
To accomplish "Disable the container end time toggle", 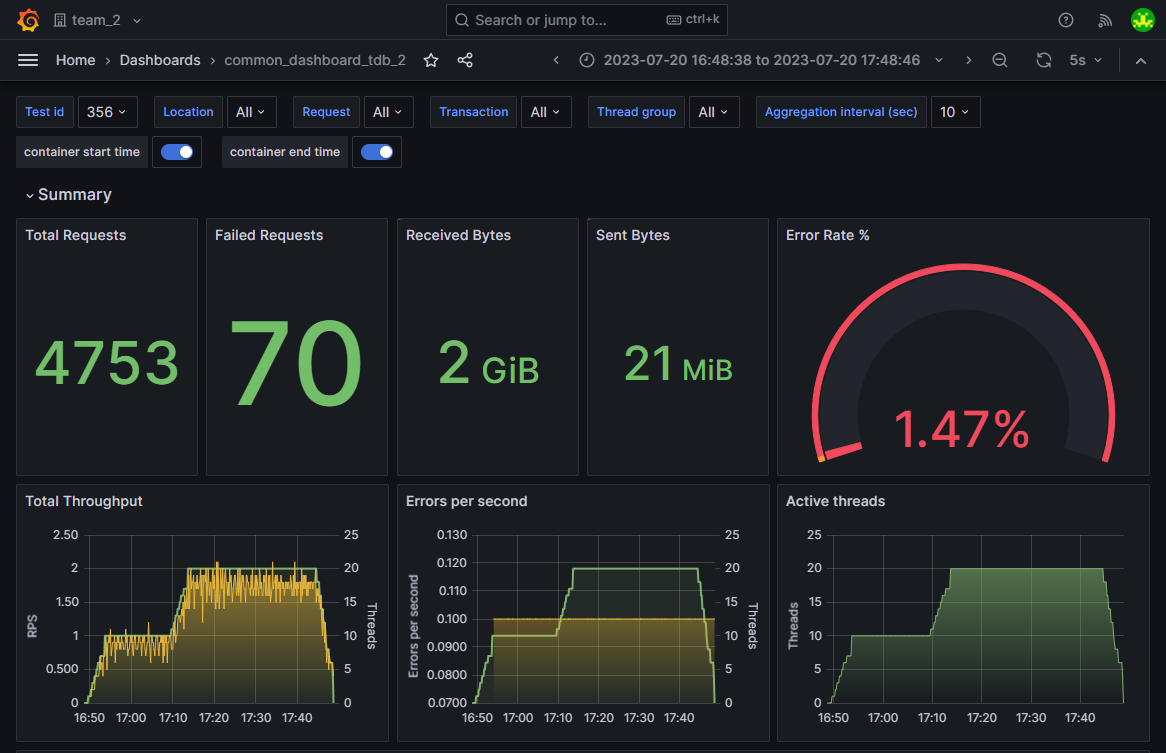I will (377, 151).
